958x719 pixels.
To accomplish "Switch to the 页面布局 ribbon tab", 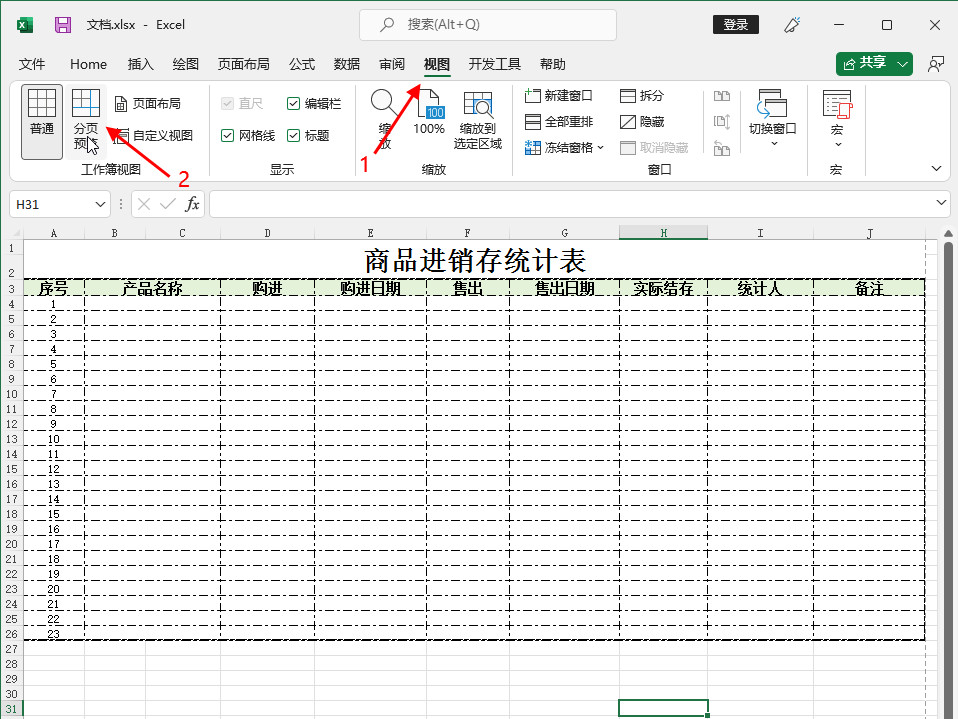I will pos(243,64).
